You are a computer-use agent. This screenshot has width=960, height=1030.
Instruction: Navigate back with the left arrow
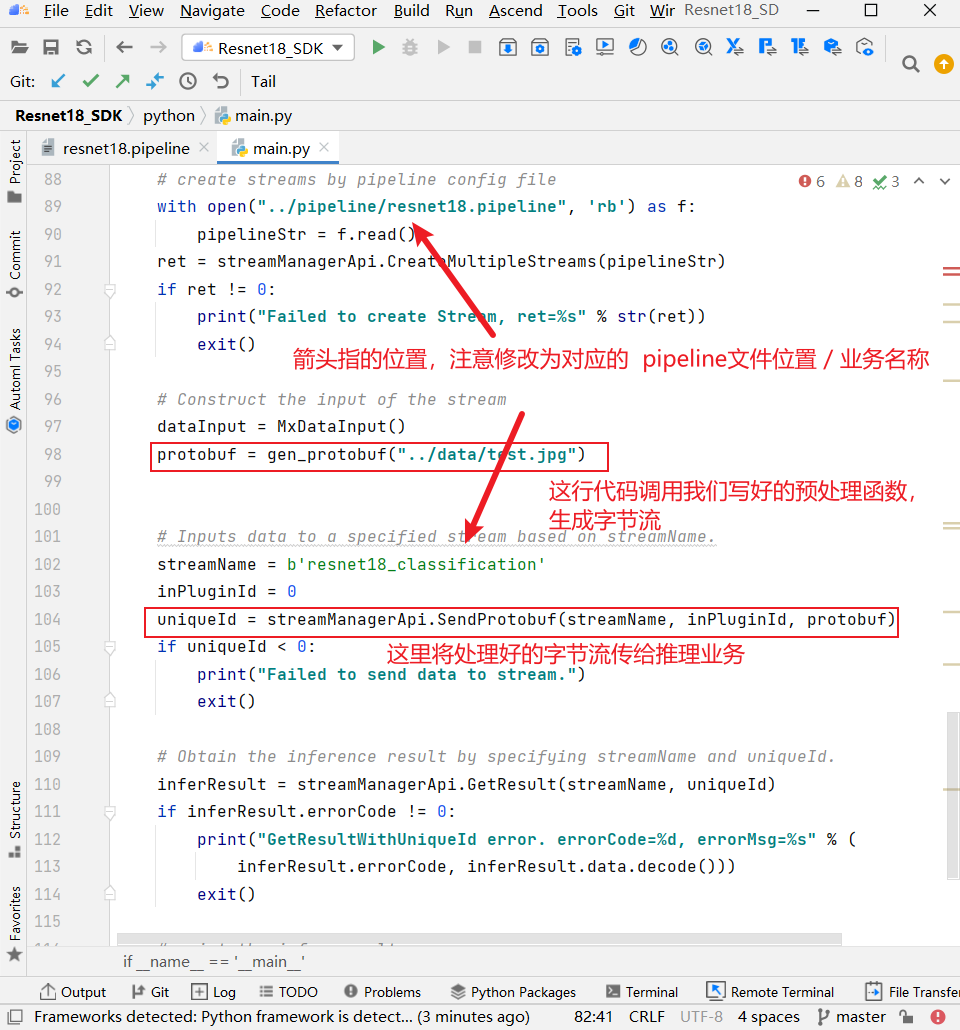click(124, 47)
